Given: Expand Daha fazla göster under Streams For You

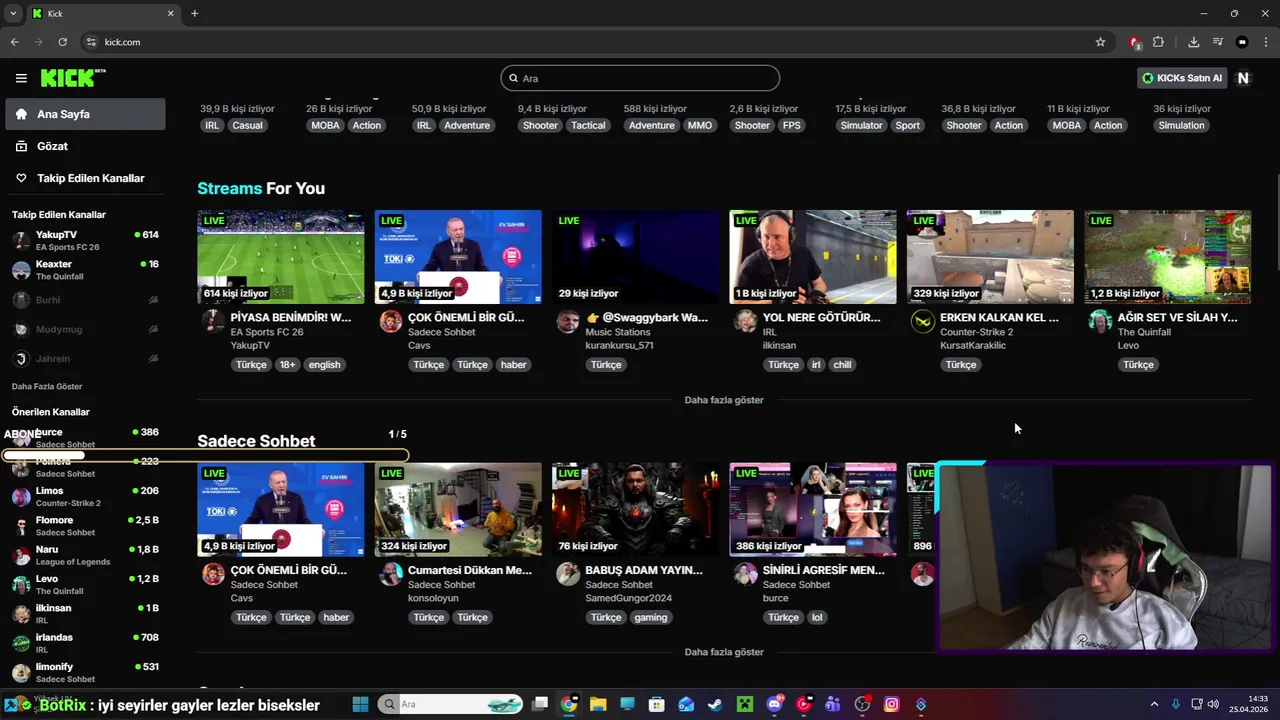Looking at the screenshot, I should 724,400.
